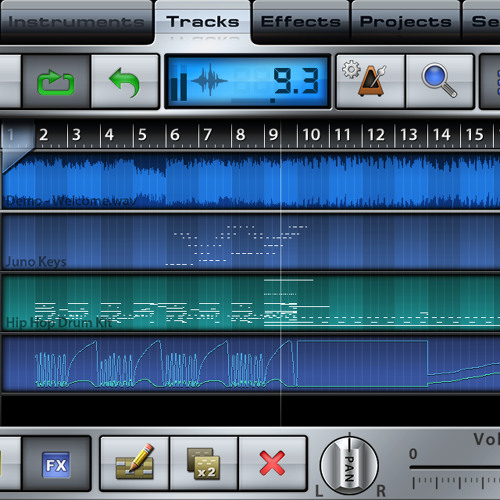The image size is (500, 500).
Task: Open the Effects tab
Action: tap(301, 22)
